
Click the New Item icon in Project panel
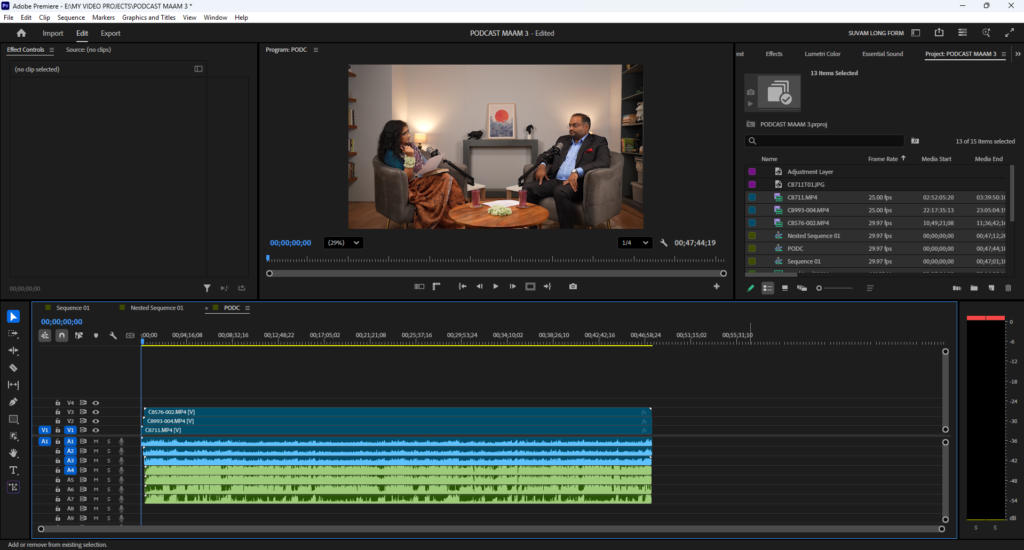coord(991,288)
